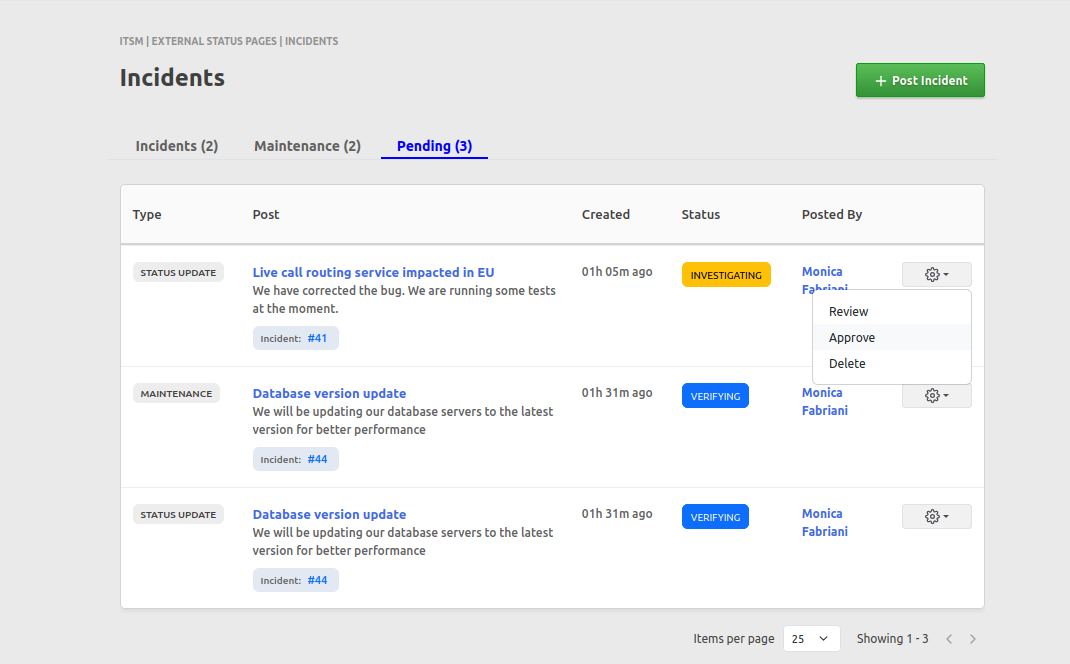The height and width of the screenshot is (664, 1070).
Task: Select the Pending (3) tab
Action: tap(434, 146)
